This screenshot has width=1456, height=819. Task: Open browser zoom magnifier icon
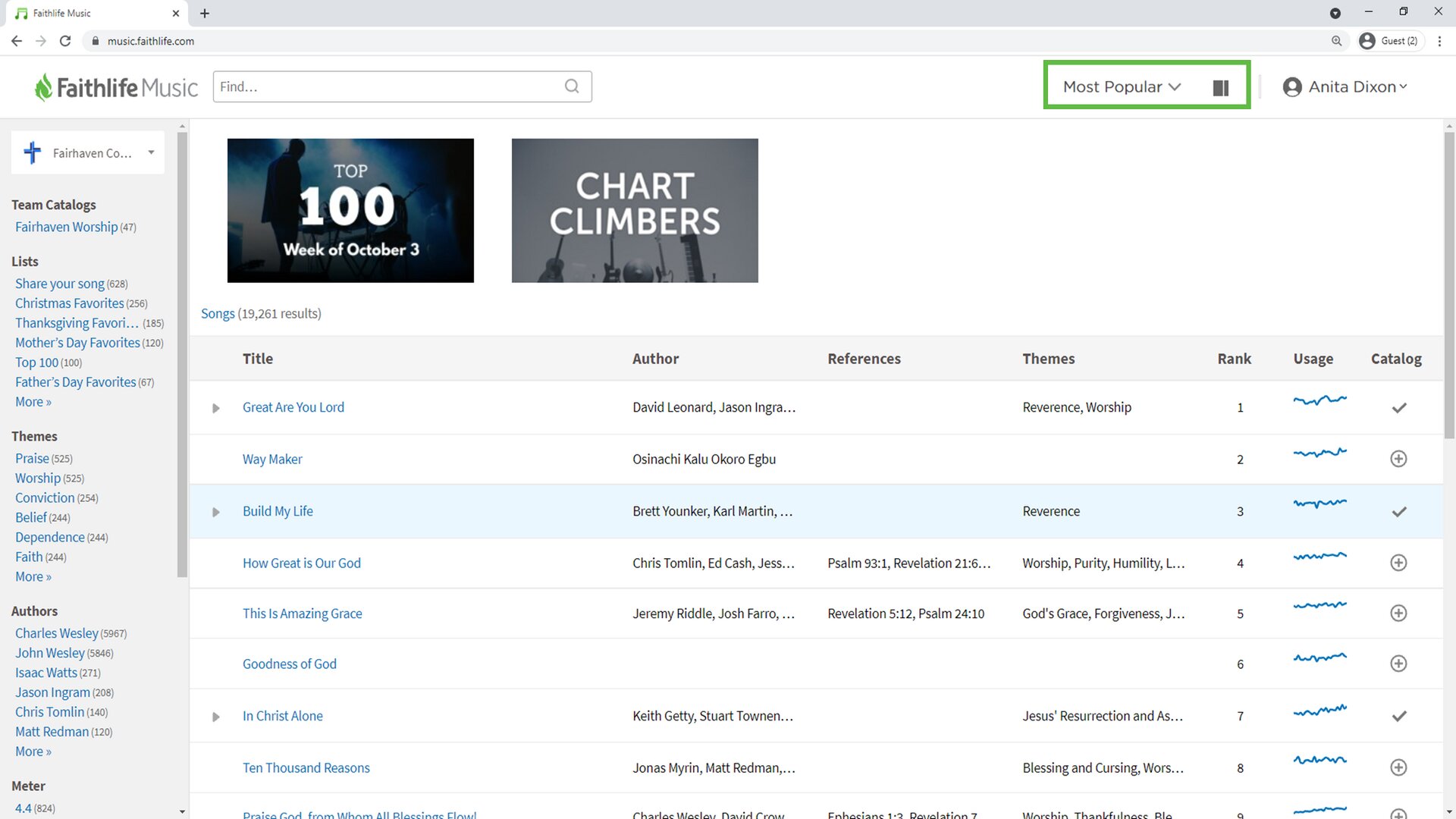pyautogui.click(x=1336, y=41)
